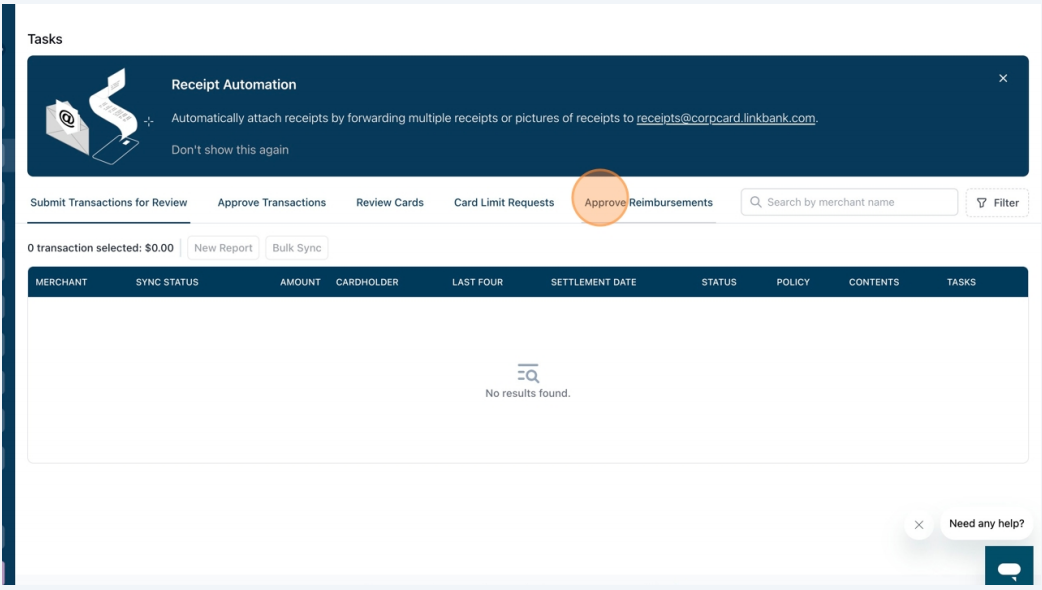Open the chat widget icon
This screenshot has height=590, width=1042.
(1009, 565)
